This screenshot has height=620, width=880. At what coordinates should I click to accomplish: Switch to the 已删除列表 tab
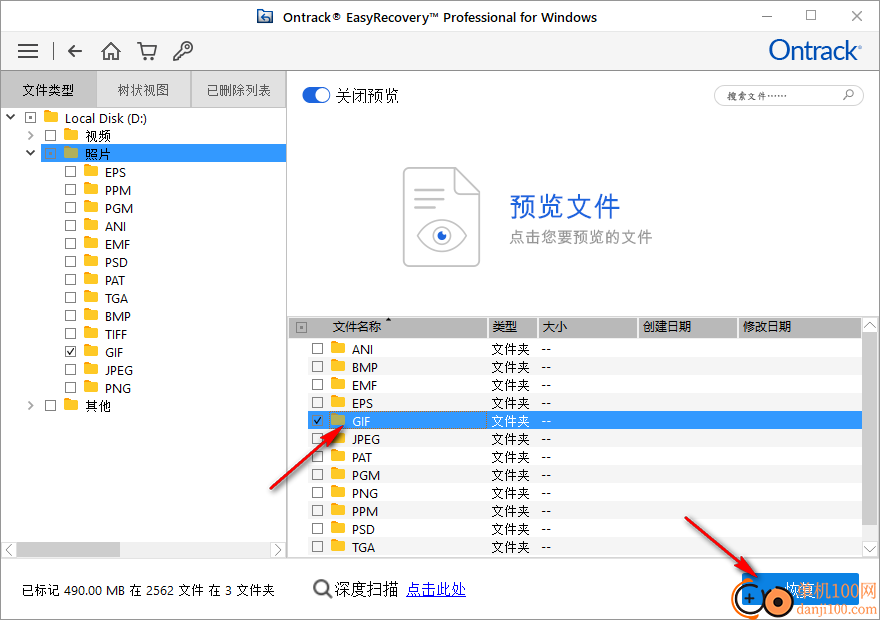[x=239, y=90]
